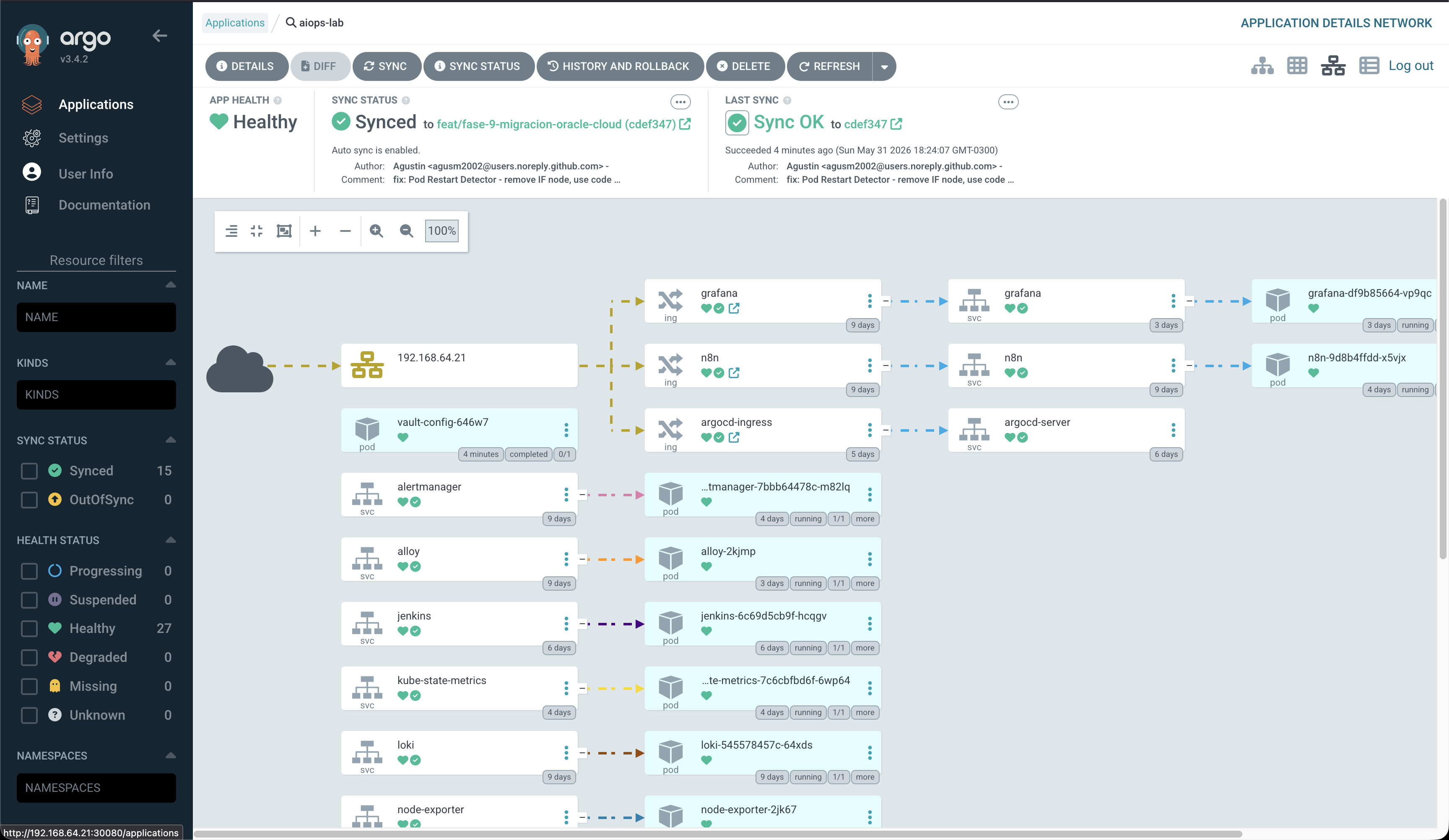Switch to the pods grid view icon
Viewport: 1449px width, 840px height.
coord(1297,66)
